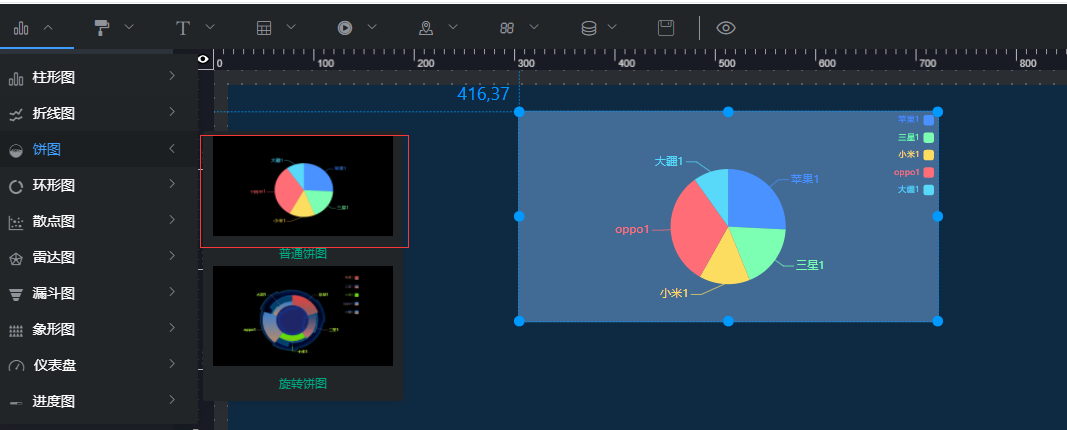The height and width of the screenshot is (430, 1067).
Task: Click the 普通饼图 label
Action: point(303,254)
